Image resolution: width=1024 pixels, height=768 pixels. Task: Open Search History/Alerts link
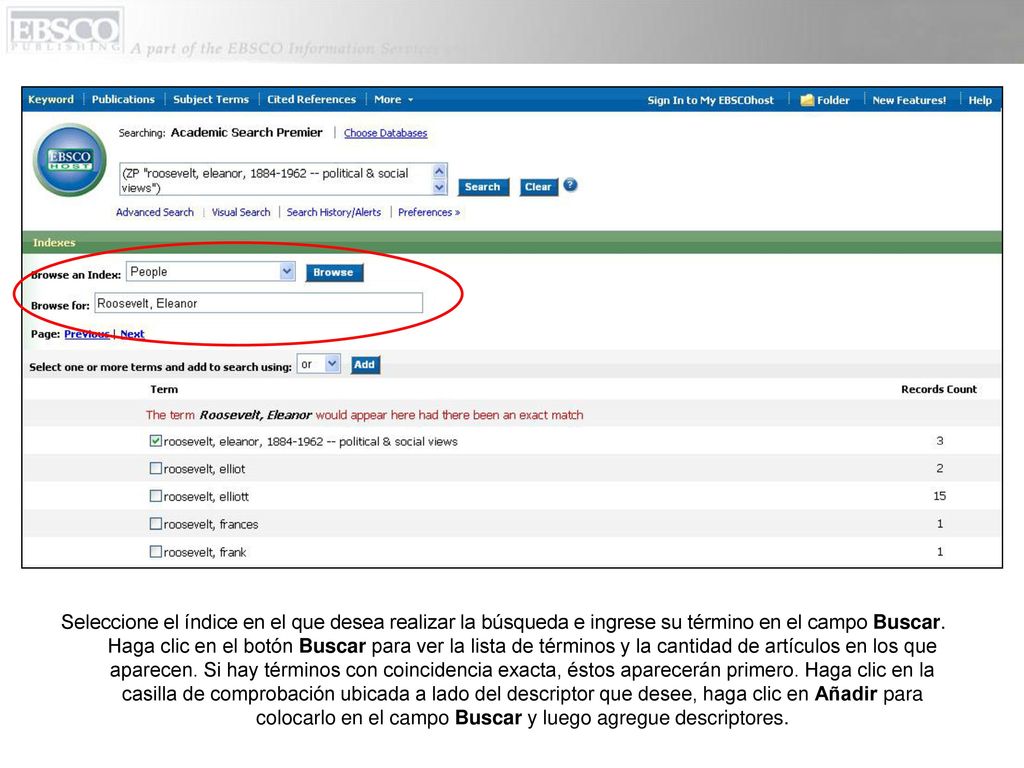pos(334,212)
